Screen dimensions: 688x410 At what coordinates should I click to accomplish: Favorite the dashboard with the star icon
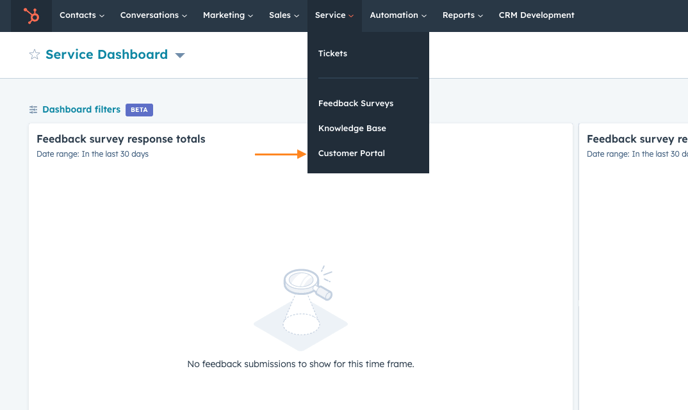(34, 54)
